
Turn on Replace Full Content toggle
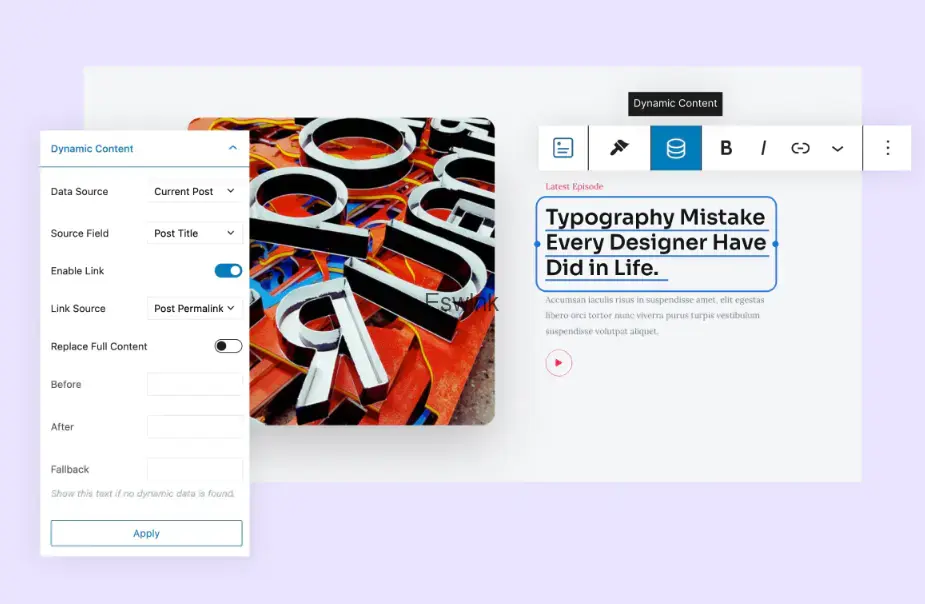[228, 346]
